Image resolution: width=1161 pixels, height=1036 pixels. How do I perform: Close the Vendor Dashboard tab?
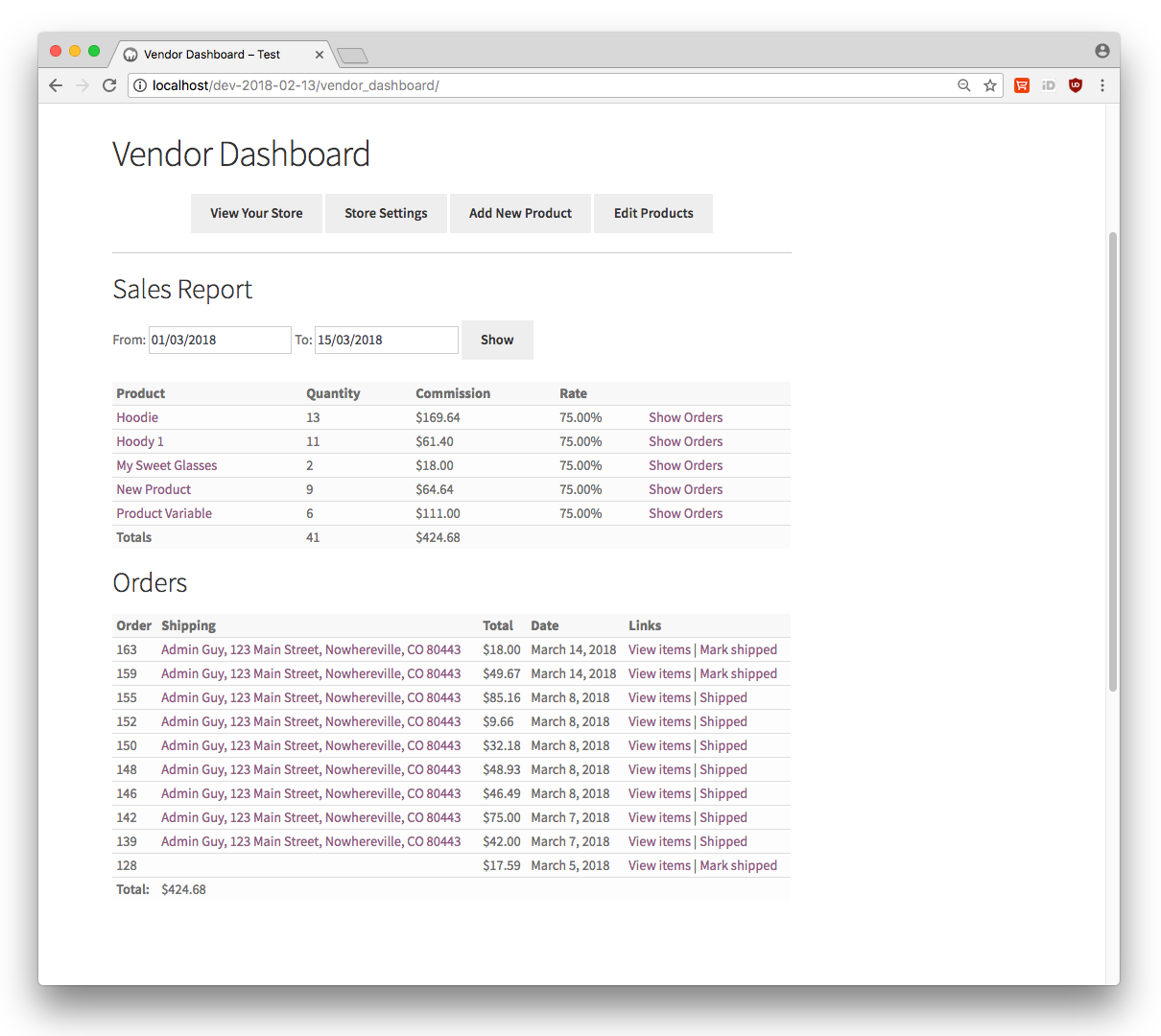(x=320, y=55)
